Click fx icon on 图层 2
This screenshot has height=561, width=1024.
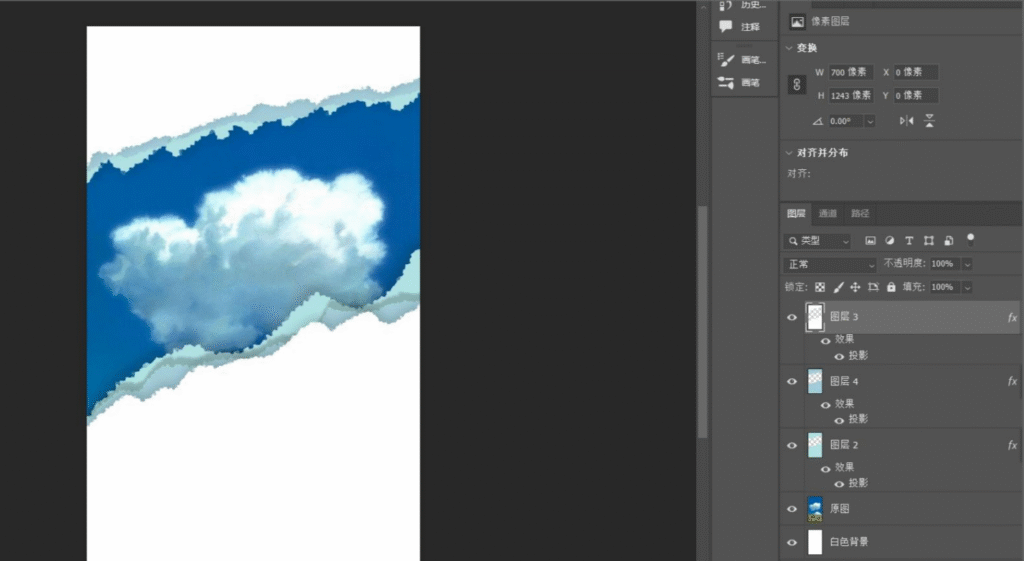pyautogui.click(x=1012, y=445)
